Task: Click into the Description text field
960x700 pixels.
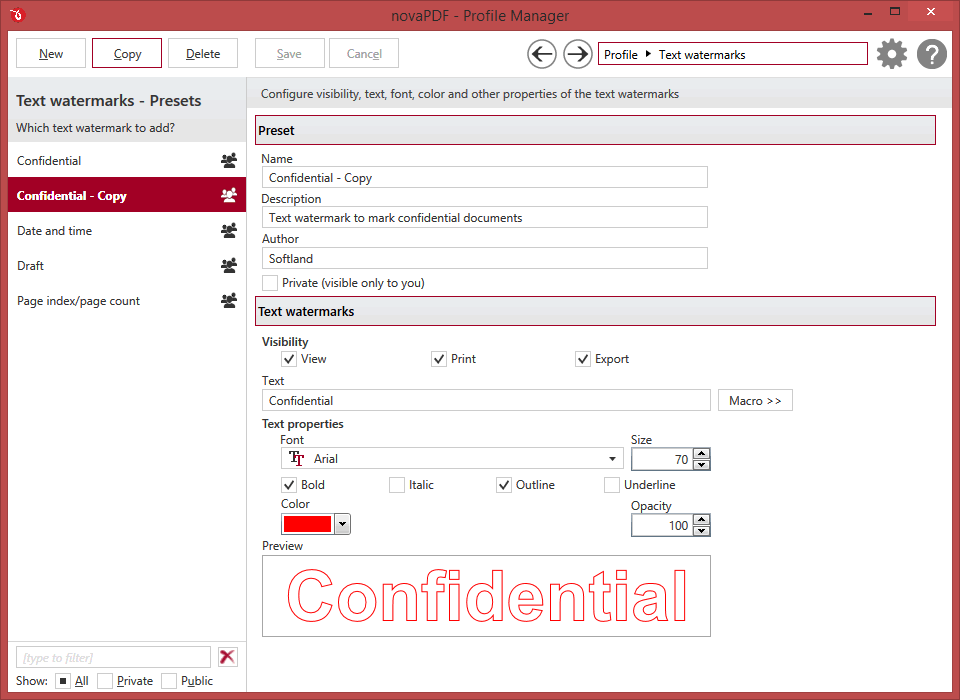Action: coord(484,217)
